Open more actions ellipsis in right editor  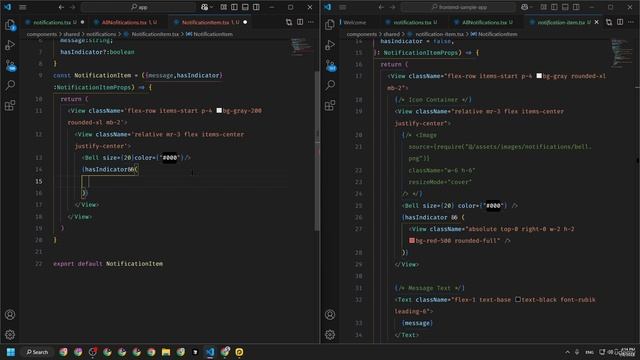[631, 22]
